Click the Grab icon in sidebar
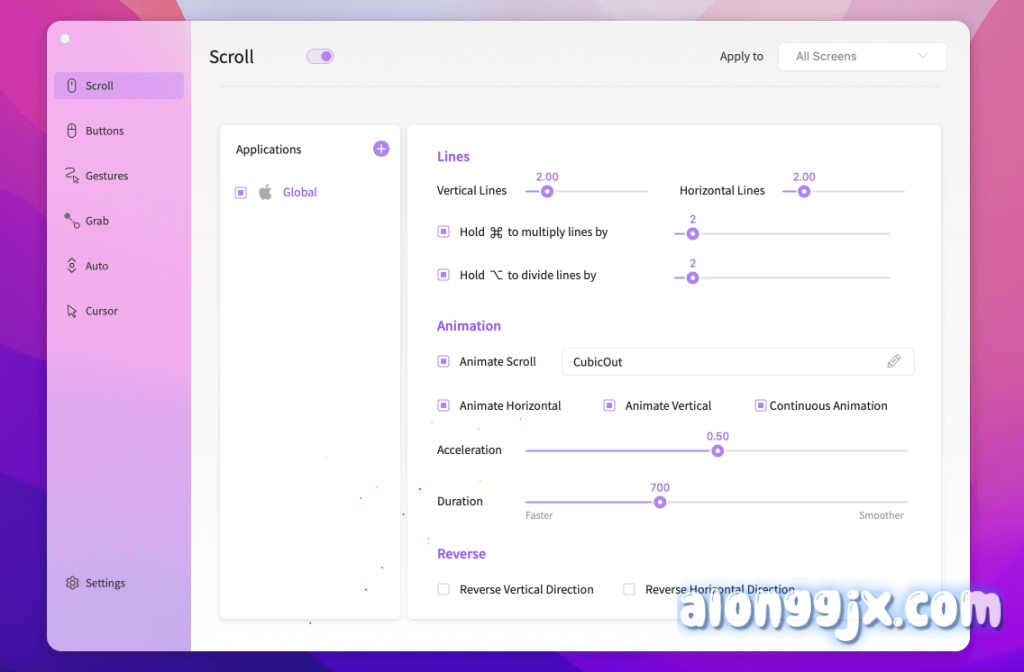The height and width of the screenshot is (672, 1024). coord(72,221)
